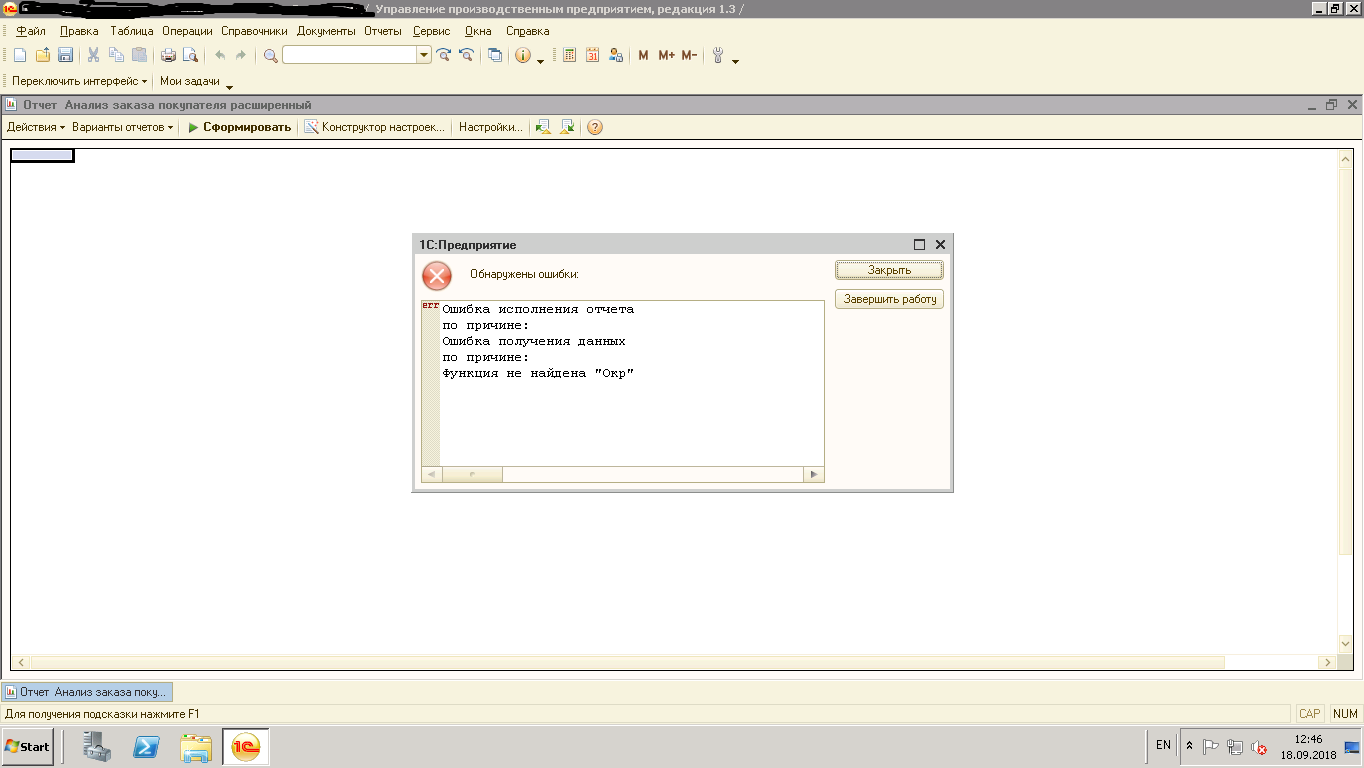Click the Find previous icon
The height and width of the screenshot is (768, 1364).
466,56
